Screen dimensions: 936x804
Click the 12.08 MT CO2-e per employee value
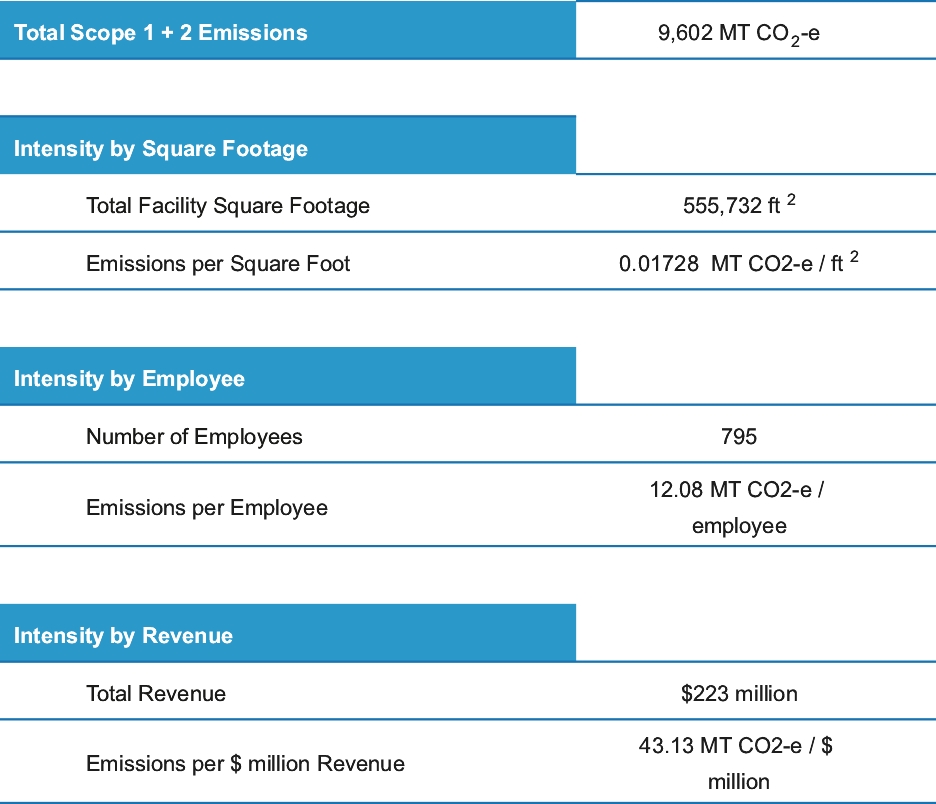(738, 507)
